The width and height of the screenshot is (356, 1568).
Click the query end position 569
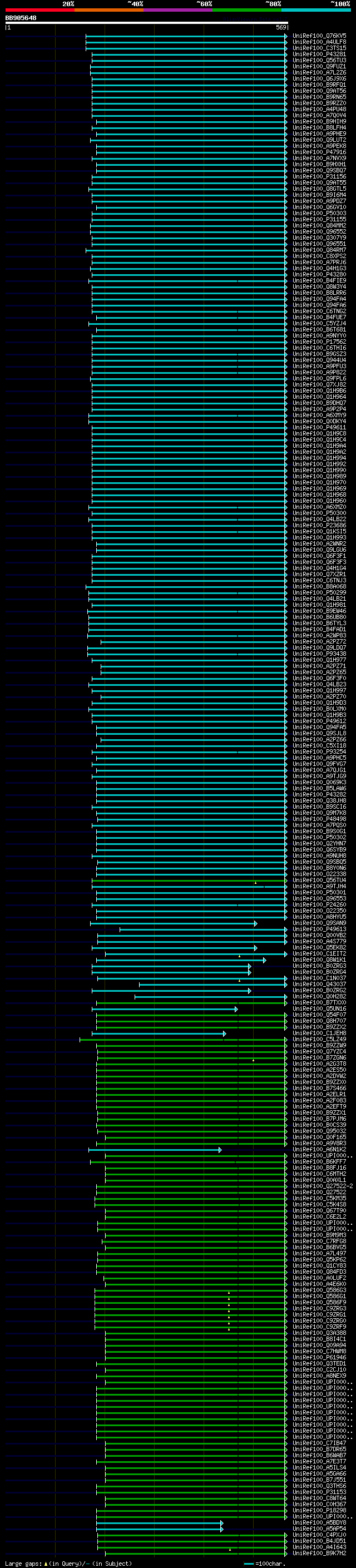(281, 28)
